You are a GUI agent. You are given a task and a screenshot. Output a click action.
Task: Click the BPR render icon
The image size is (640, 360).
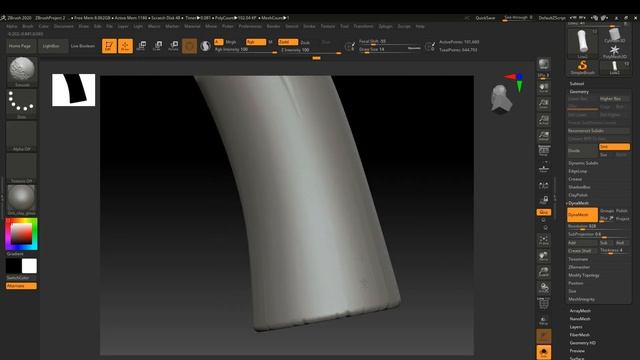point(544,64)
